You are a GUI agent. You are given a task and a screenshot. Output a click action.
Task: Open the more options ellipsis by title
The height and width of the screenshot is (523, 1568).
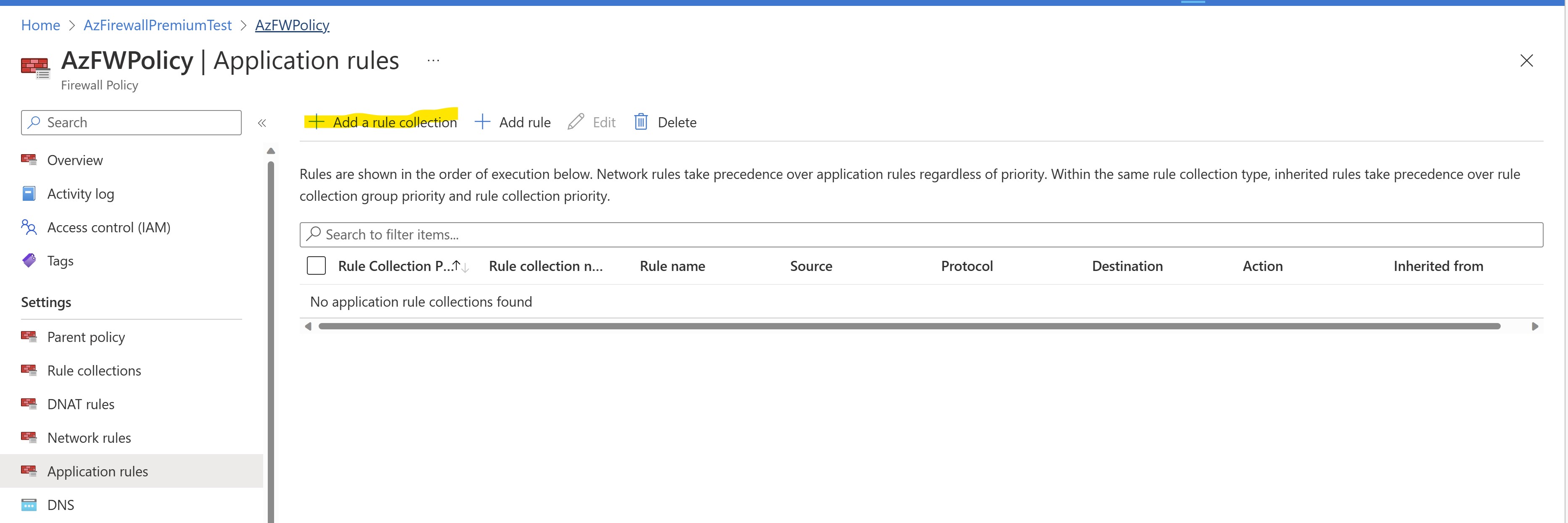(433, 61)
